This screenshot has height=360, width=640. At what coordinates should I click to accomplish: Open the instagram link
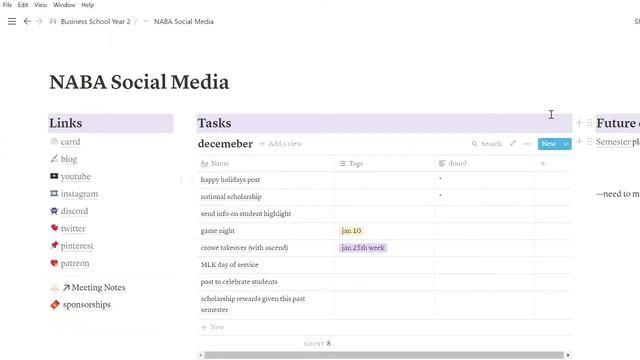coord(79,194)
